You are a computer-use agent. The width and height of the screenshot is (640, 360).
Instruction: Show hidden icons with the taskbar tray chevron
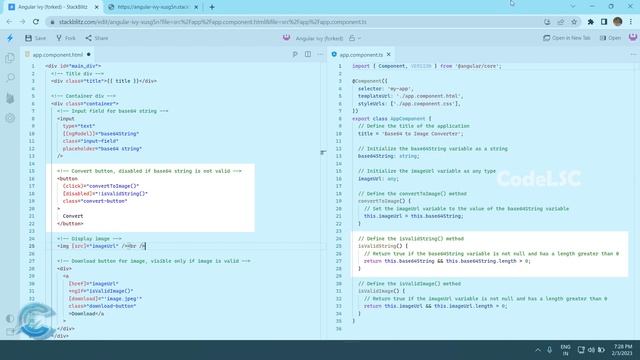click(x=538, y=350)
